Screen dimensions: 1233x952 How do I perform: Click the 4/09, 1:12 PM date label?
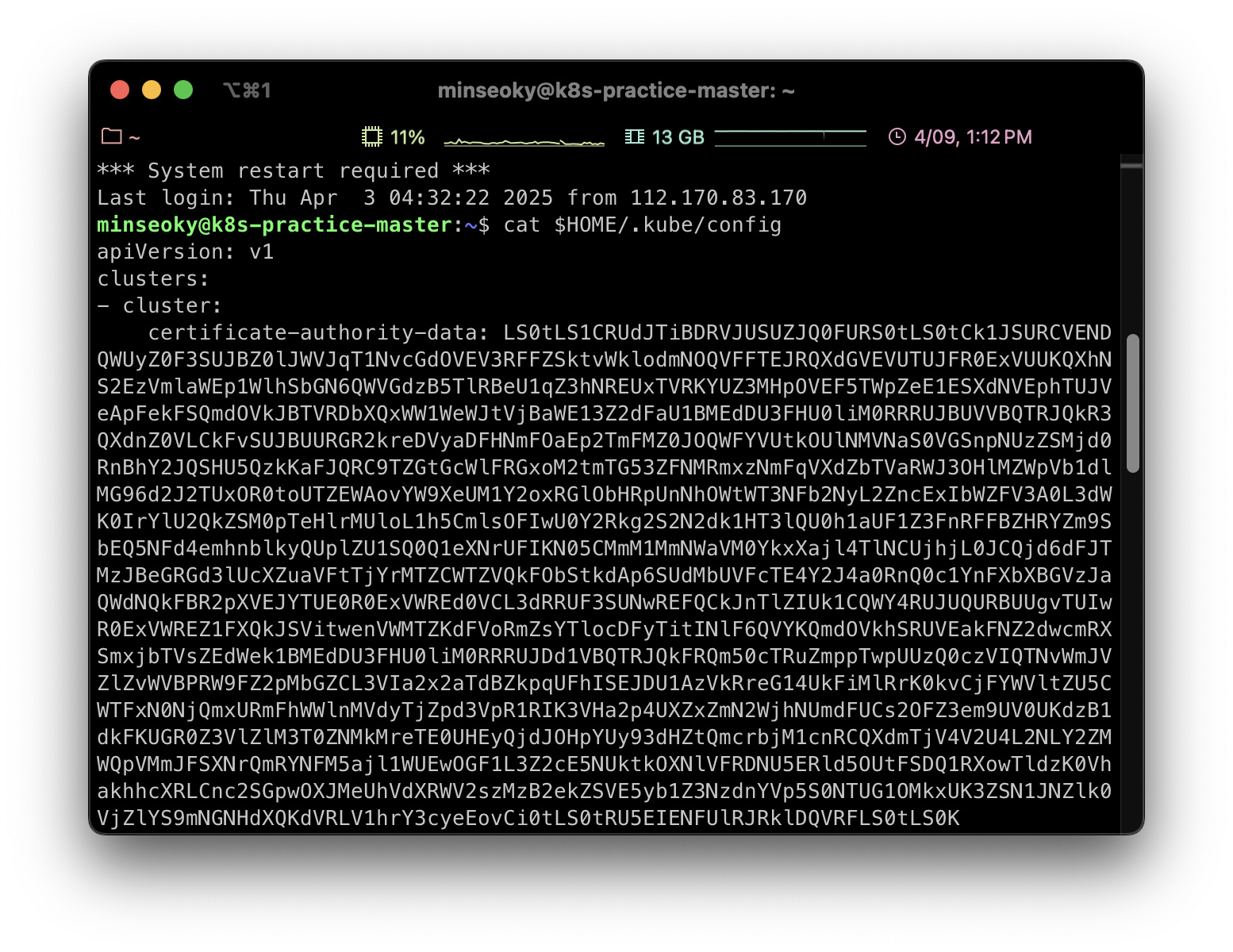[973, 137]
